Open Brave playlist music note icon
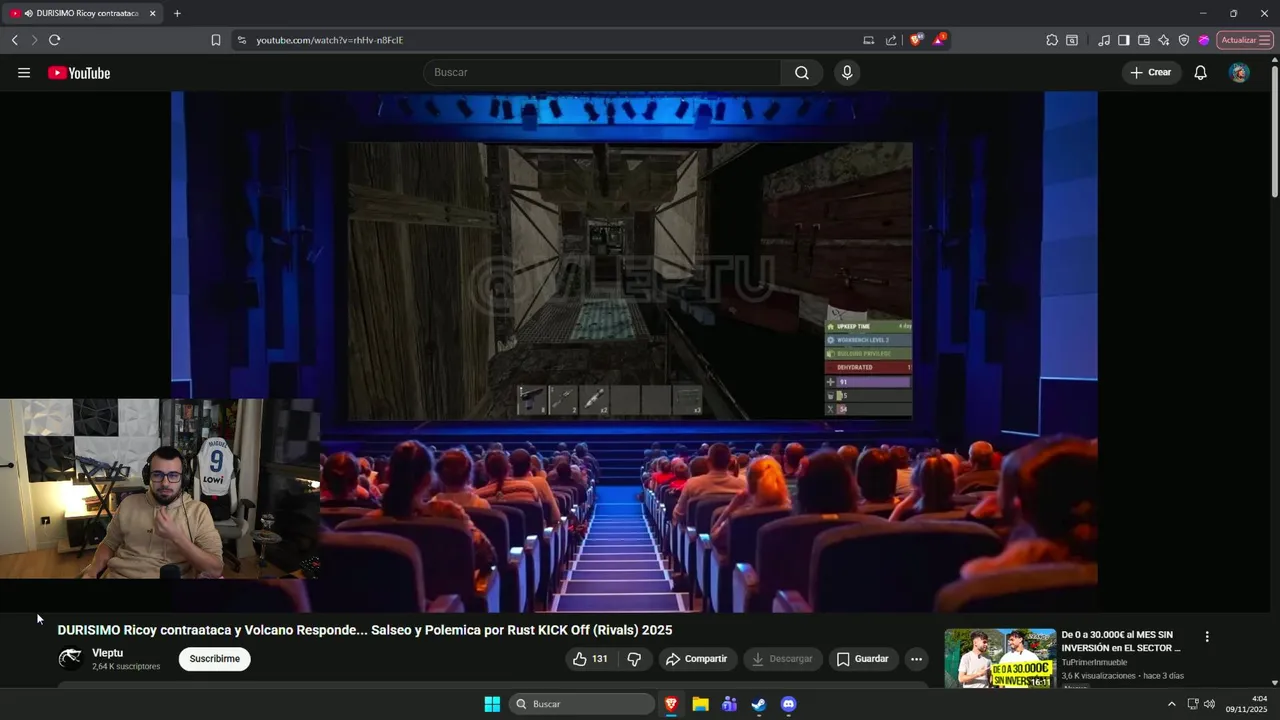This screenshot has width=1280, height=720. click(x=1104, y=40)
